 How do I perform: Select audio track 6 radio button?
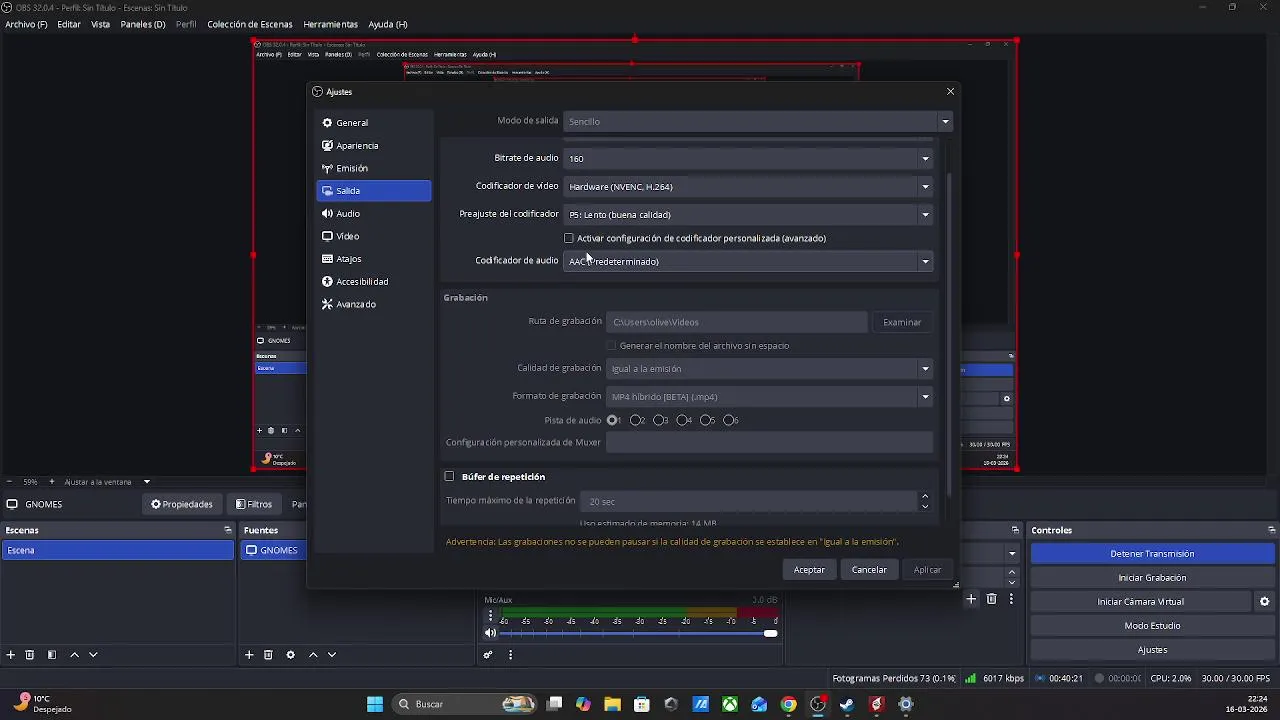(728, 420)
